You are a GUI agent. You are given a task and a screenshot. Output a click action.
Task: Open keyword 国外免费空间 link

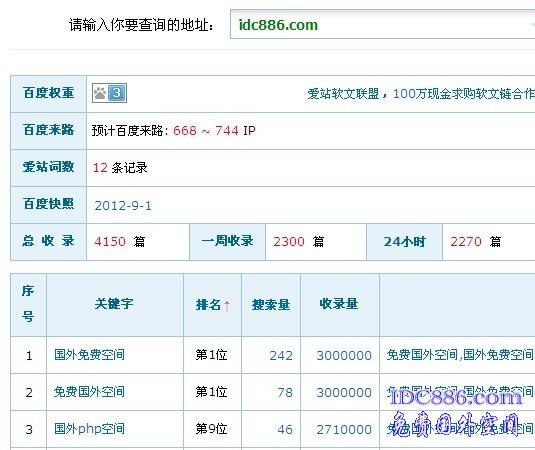pos(89,355)
